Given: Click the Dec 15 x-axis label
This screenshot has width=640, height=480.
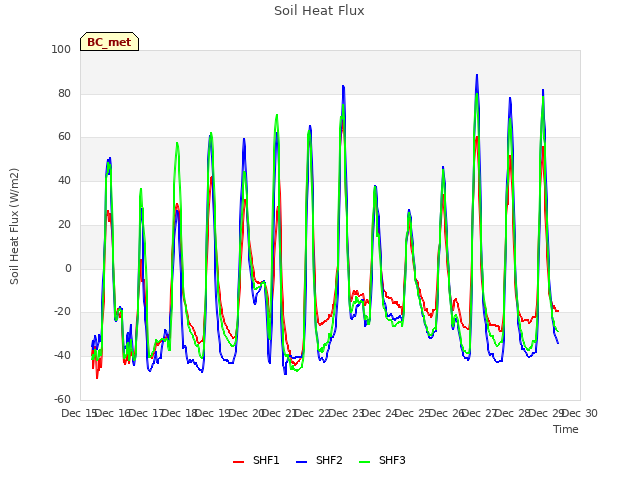Looking at the screenshot, I should pyautogui.click(x=79, y=413).
